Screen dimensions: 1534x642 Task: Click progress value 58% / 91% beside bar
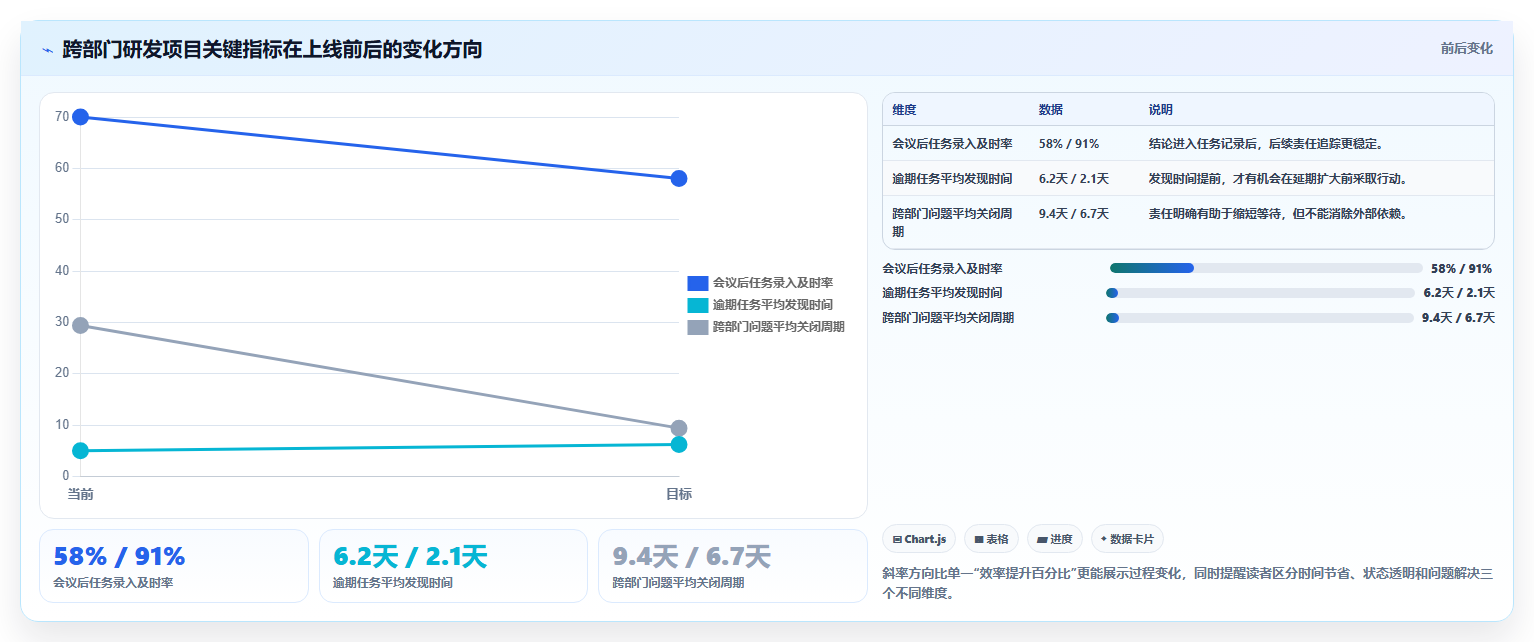1461,268
